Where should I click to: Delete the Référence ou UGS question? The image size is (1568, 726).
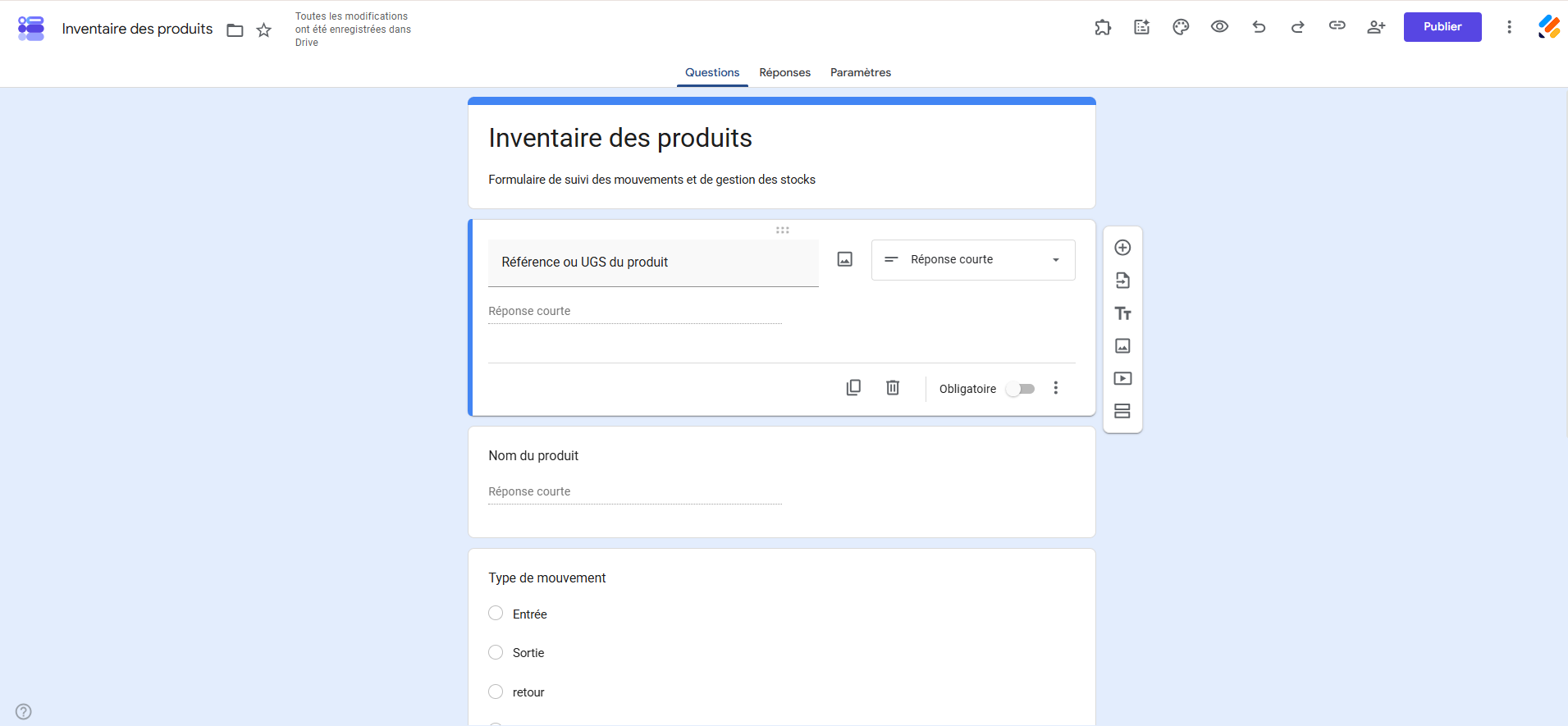tap(893, 387)
